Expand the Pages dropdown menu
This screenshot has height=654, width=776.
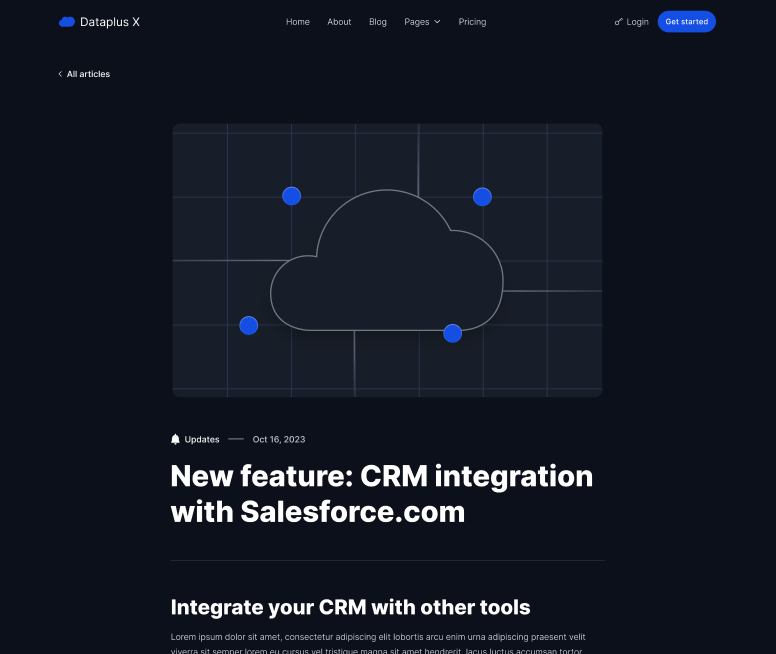pos(422,22)
